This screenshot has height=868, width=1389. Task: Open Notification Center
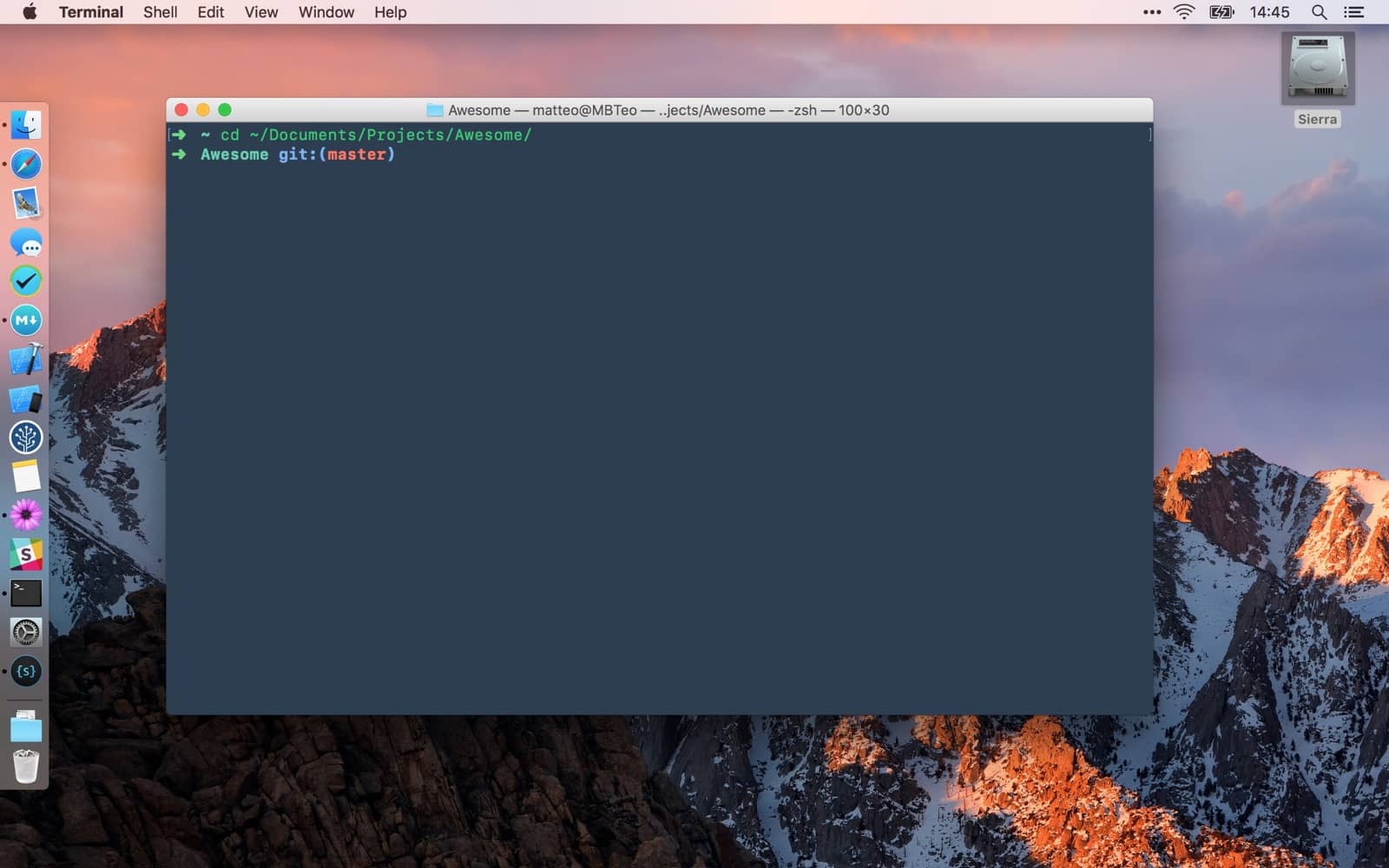(1353, 12)
